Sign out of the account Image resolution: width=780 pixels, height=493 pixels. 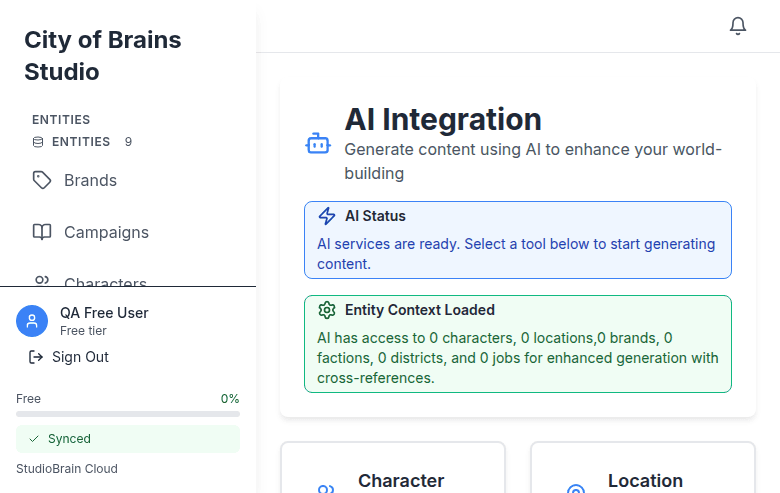69,357
